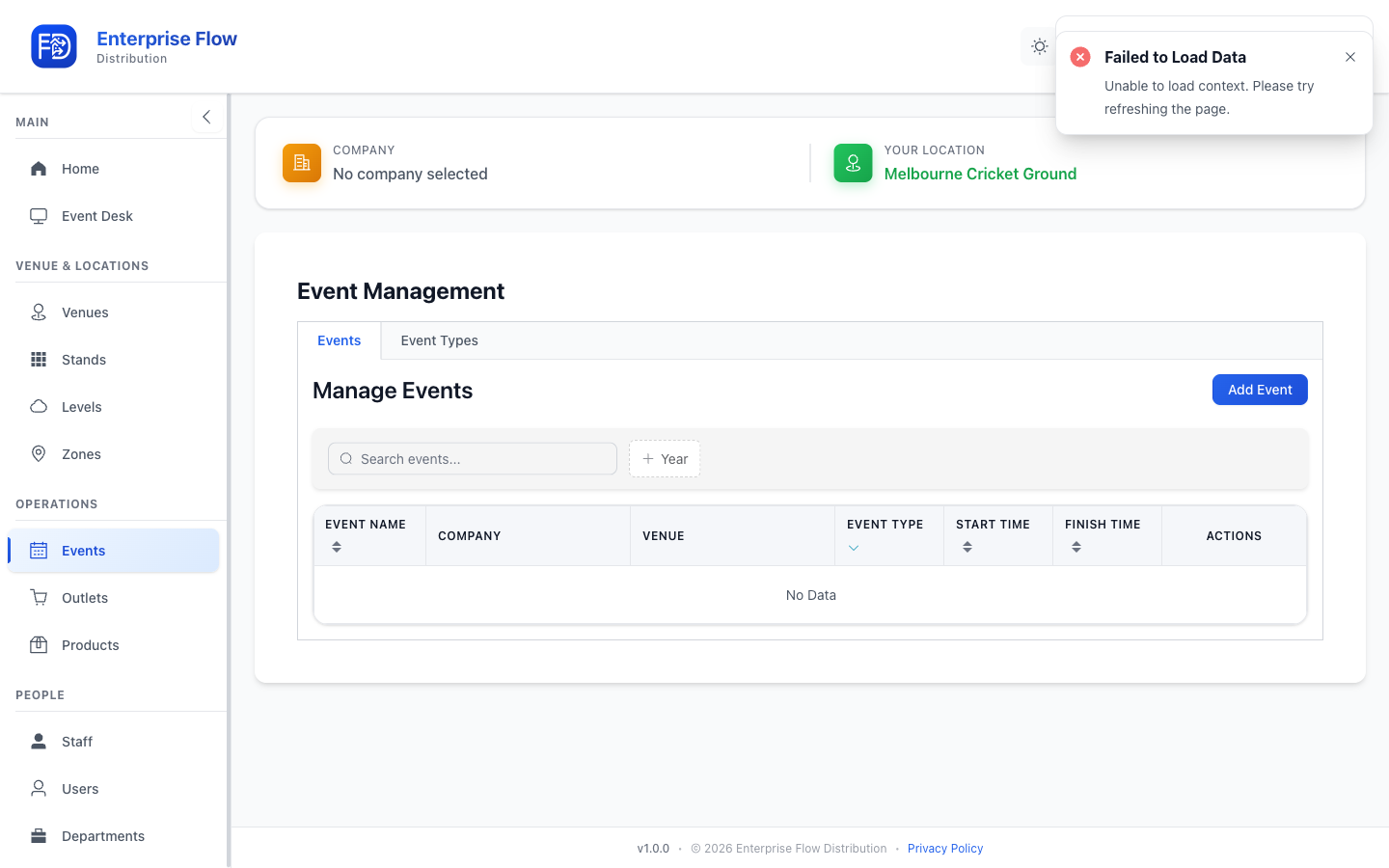Screen dimensions: 1389x868
Task: Go to Products
Action: click(x=114, y=645)
